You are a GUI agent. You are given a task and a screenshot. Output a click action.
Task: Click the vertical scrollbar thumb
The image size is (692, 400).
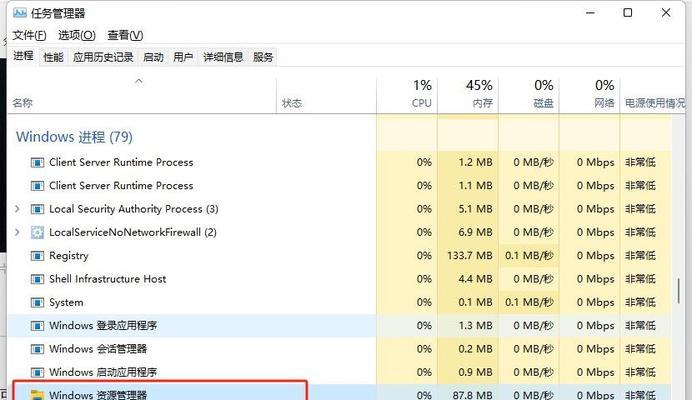[x=679, y=291]
